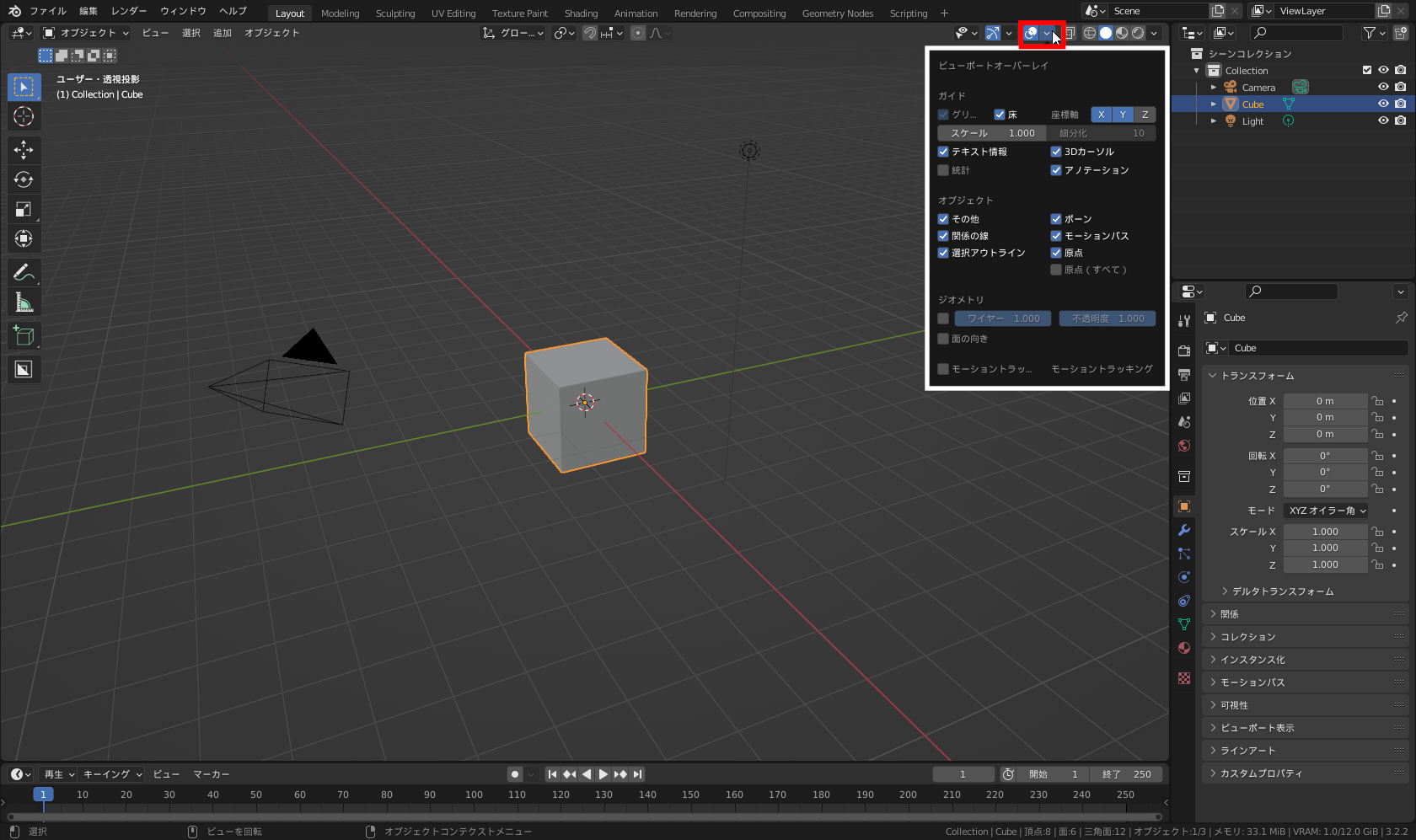Select the Add Cube tool
Screen dimensions: 1416x840
[24, 335]
